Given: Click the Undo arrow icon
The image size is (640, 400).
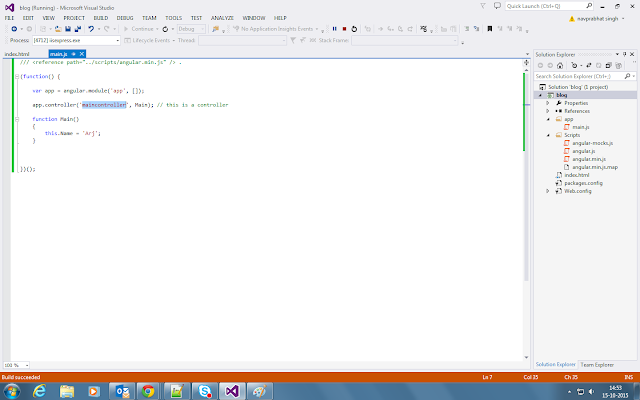Looking at the screenshot, I should coord(91,29).
